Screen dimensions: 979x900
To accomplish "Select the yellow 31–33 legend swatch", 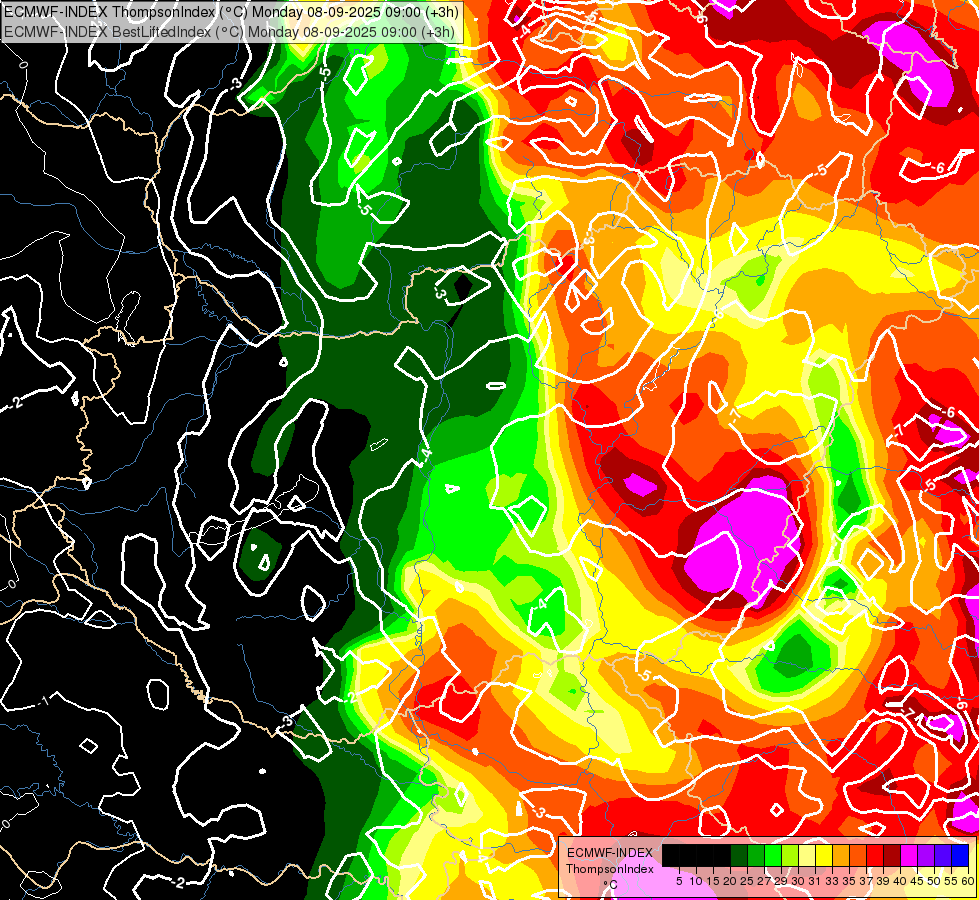I will coord(824,855).
